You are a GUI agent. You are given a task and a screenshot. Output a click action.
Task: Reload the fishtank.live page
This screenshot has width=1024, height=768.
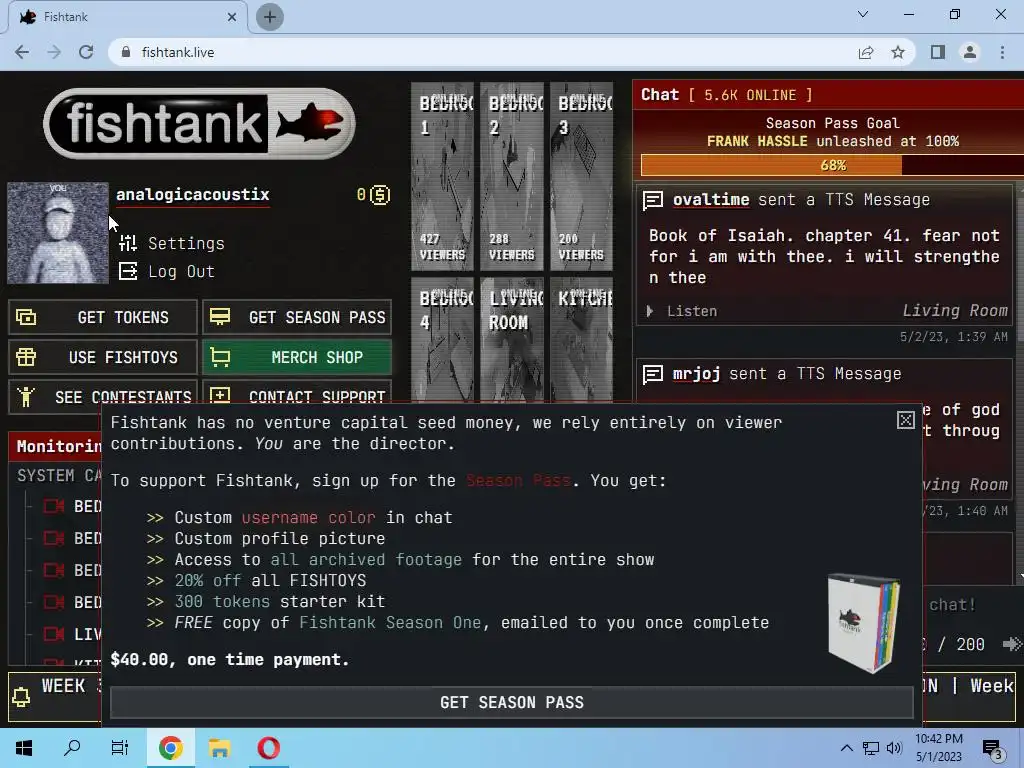[86, 52]
